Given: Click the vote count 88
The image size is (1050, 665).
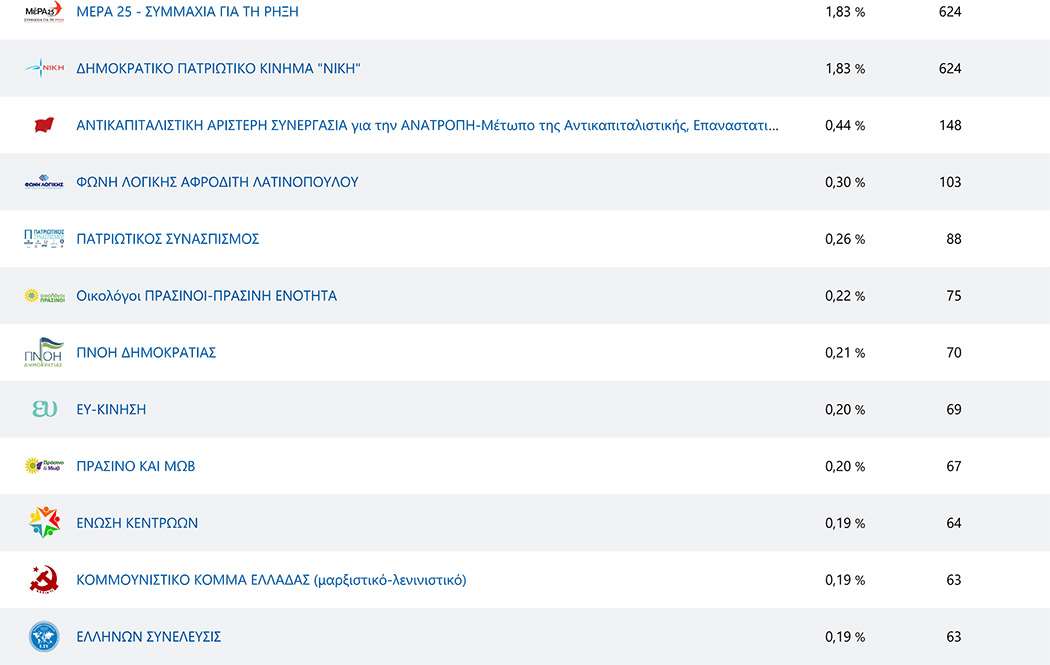Looking at the screenshot, I should [954, 239].
